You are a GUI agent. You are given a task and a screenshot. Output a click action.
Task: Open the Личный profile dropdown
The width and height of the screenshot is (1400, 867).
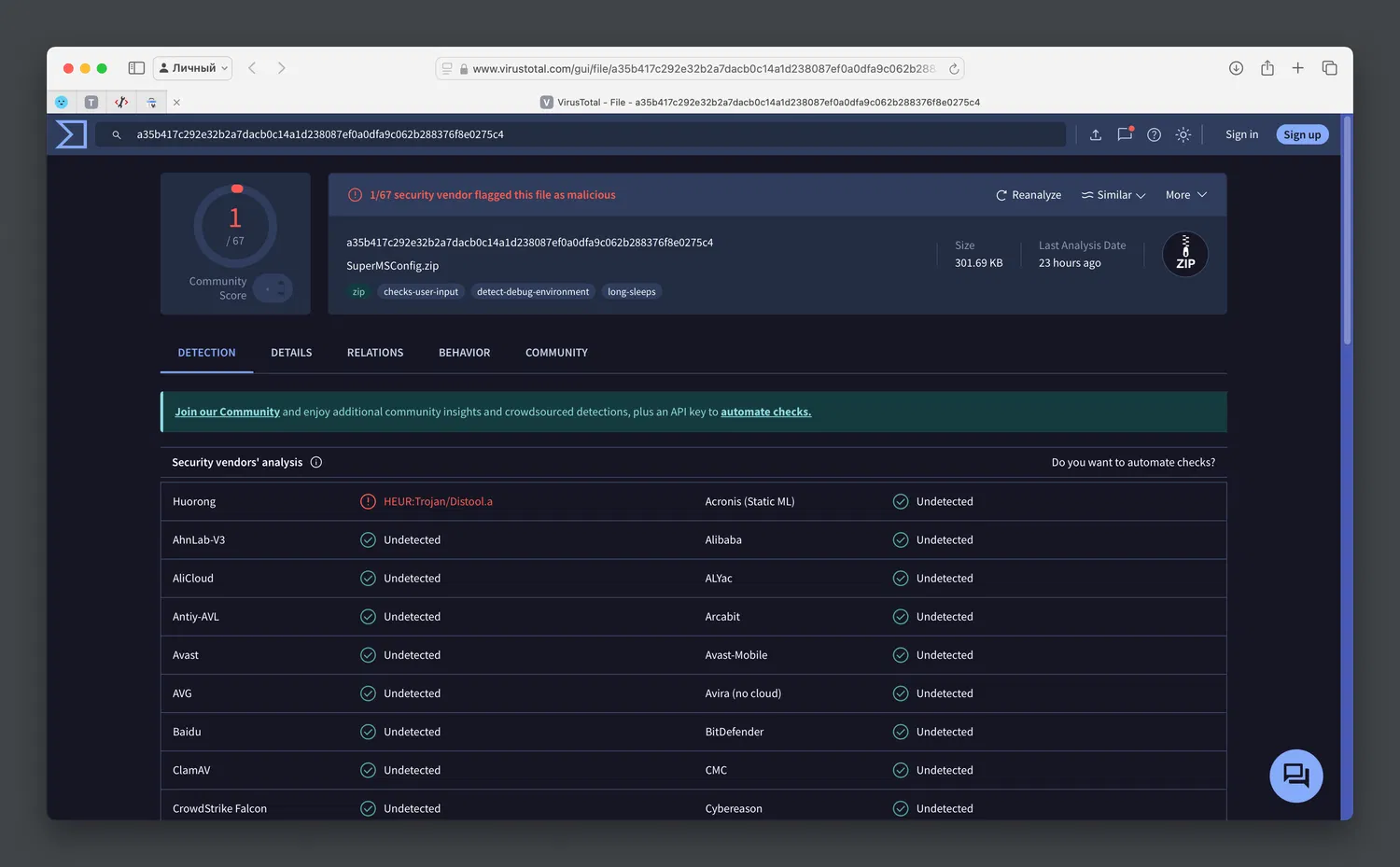pos(193,68)
